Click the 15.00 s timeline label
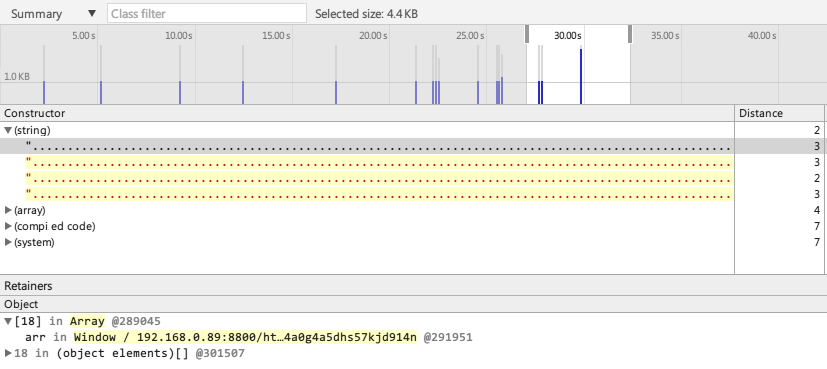The height and width of the screenshot is (369, 827). click(x=276, y=36)
